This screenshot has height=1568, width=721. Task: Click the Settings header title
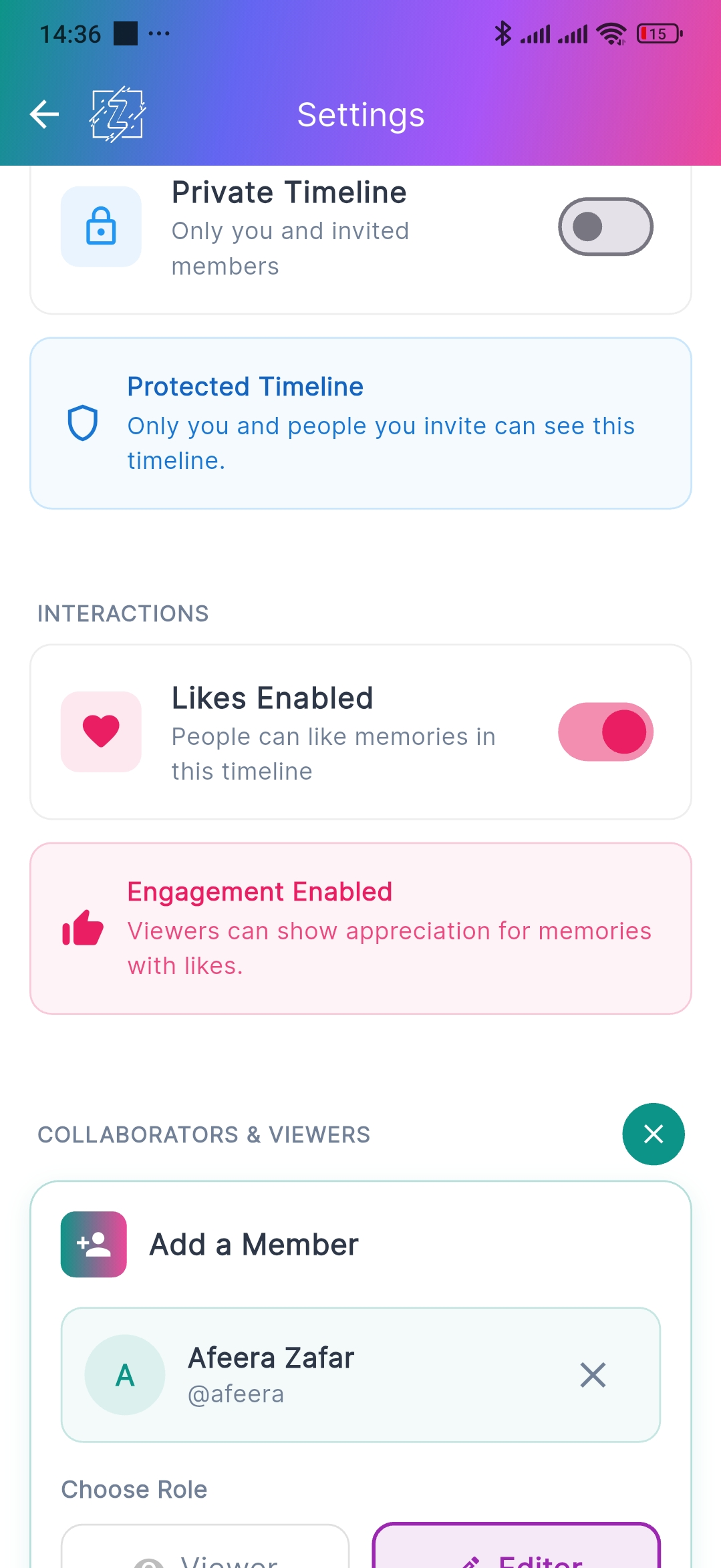click(x=360, y=114)
